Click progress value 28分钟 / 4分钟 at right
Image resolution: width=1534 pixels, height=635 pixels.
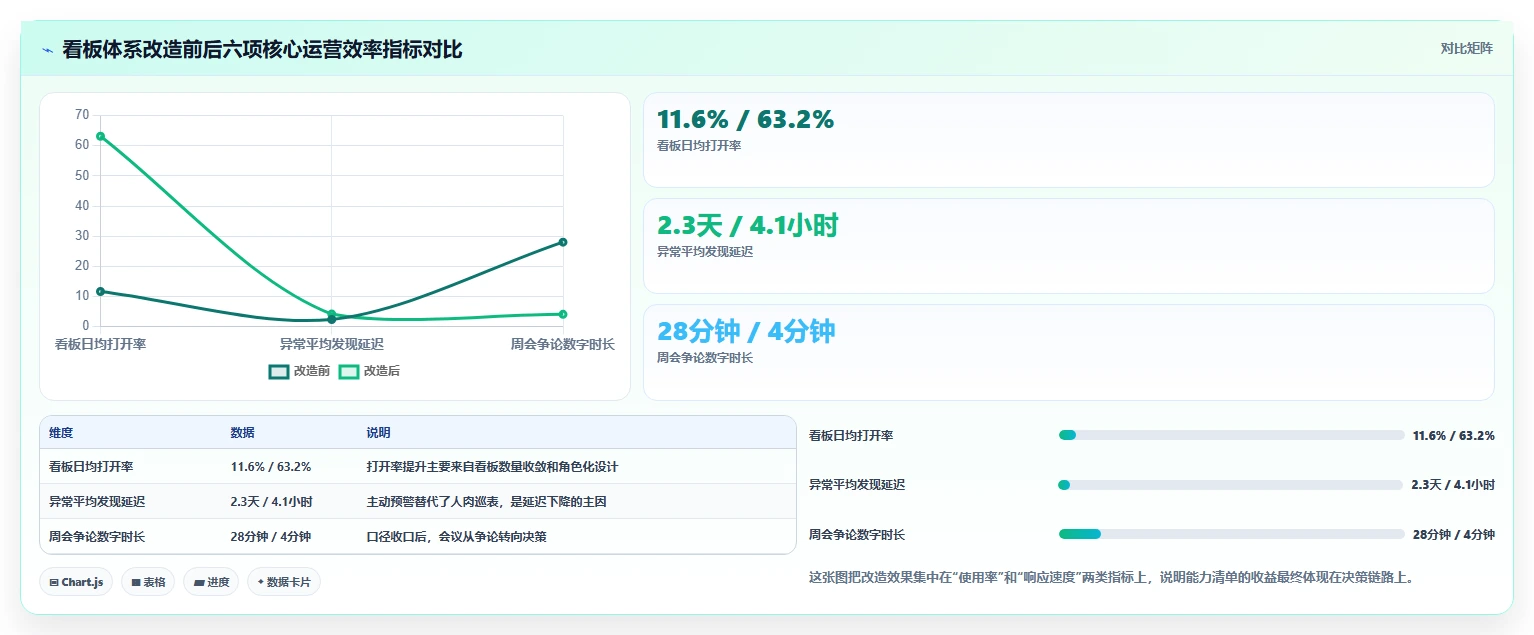pyautogui.click(x=1454, y=535)
